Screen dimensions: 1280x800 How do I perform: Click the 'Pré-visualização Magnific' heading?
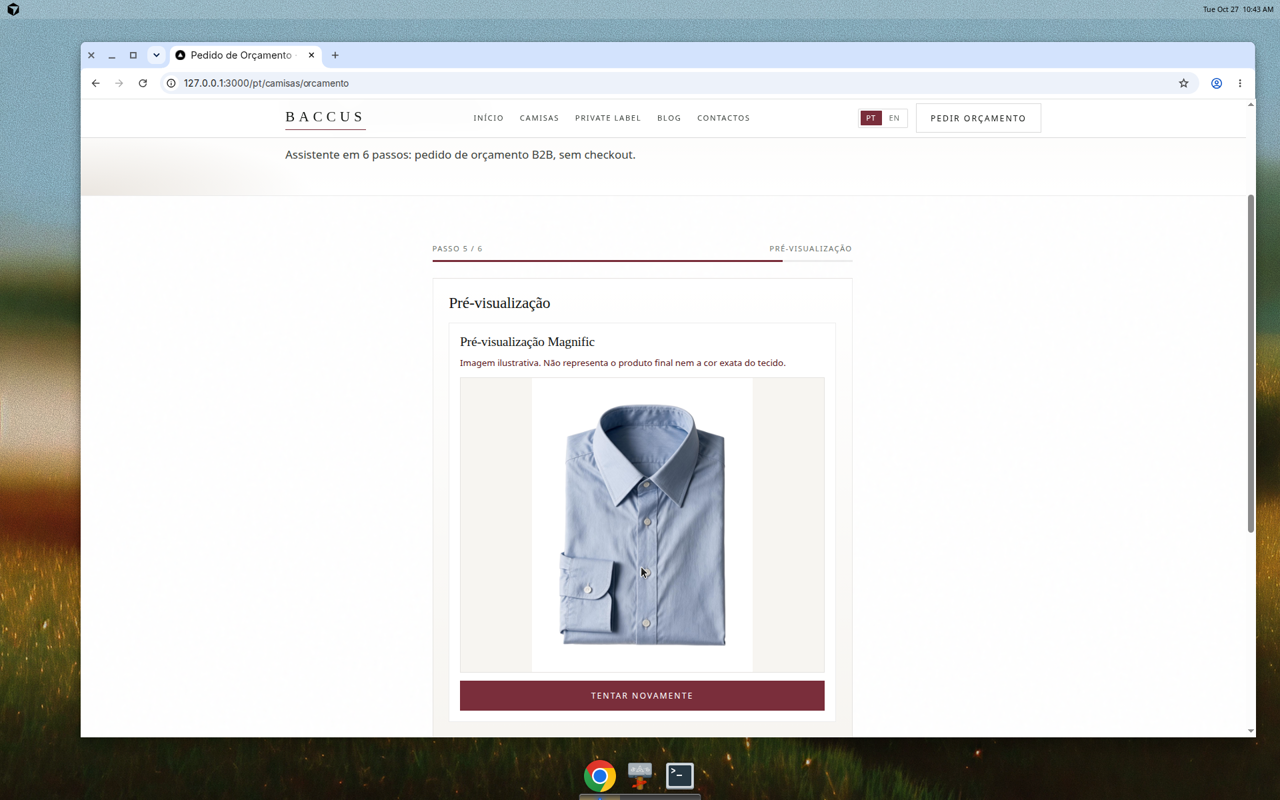pos(527,342)
